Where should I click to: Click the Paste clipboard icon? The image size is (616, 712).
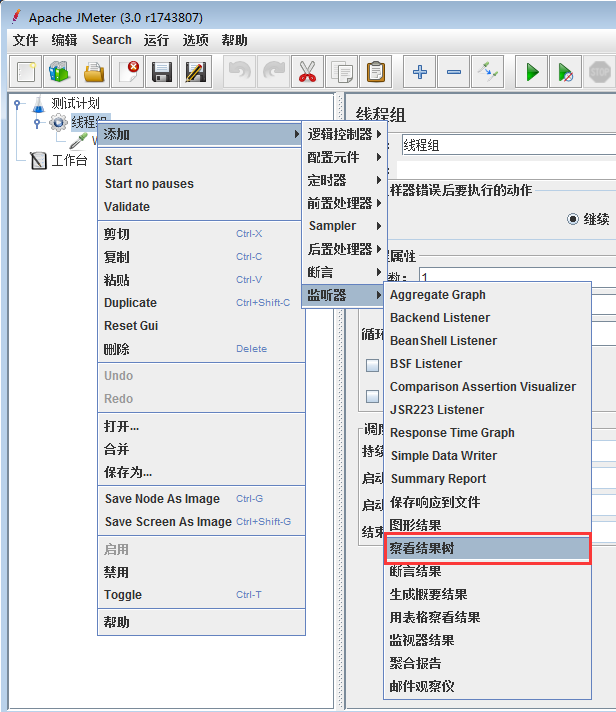tap(376, 72)
